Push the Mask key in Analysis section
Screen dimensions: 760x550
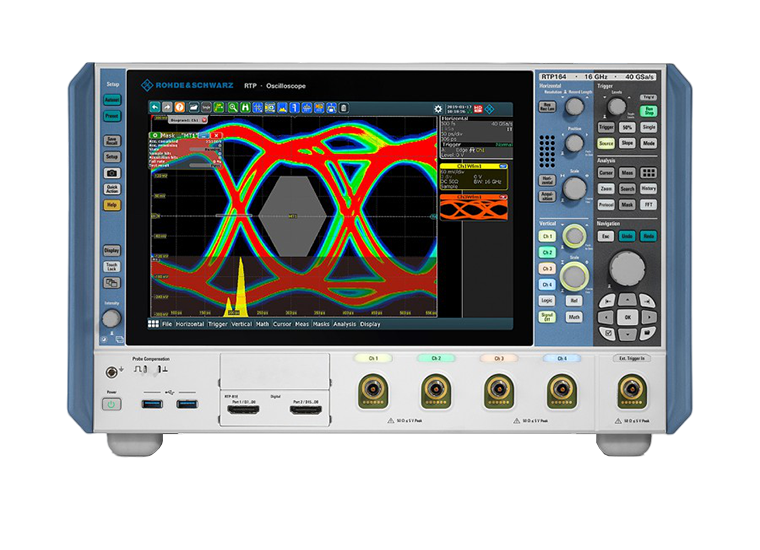tap(627, 204)
